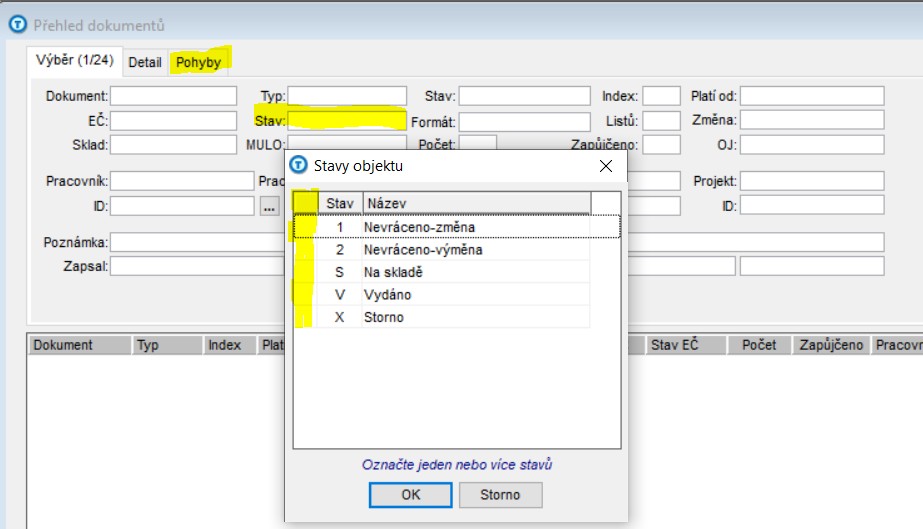Viewport: 923px width, 529px height.
Task: Sort results by Index column header
Action: 230,345
